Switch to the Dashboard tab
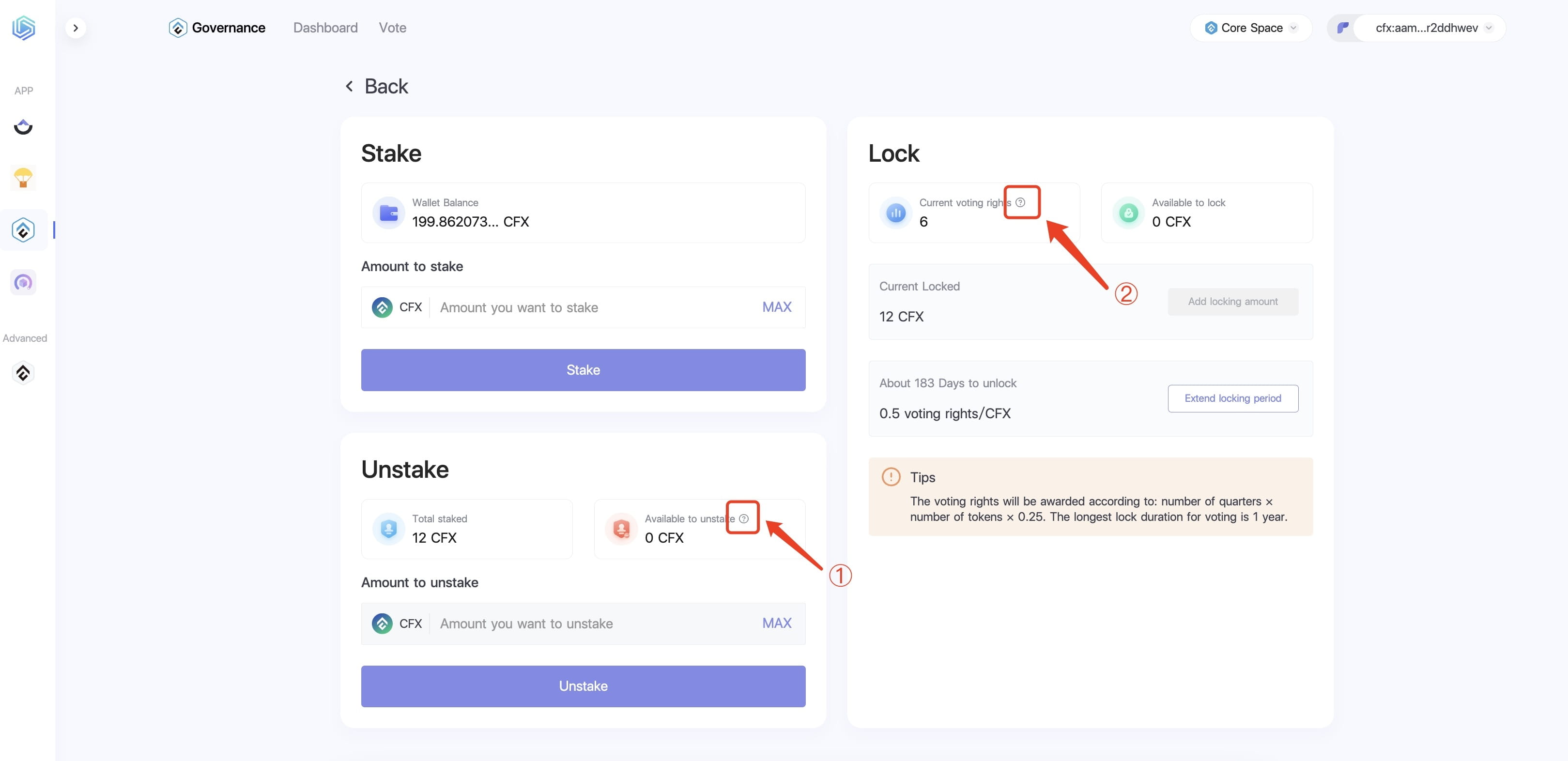Viewport: 1568px width, 761px height. tap(325, 28)
